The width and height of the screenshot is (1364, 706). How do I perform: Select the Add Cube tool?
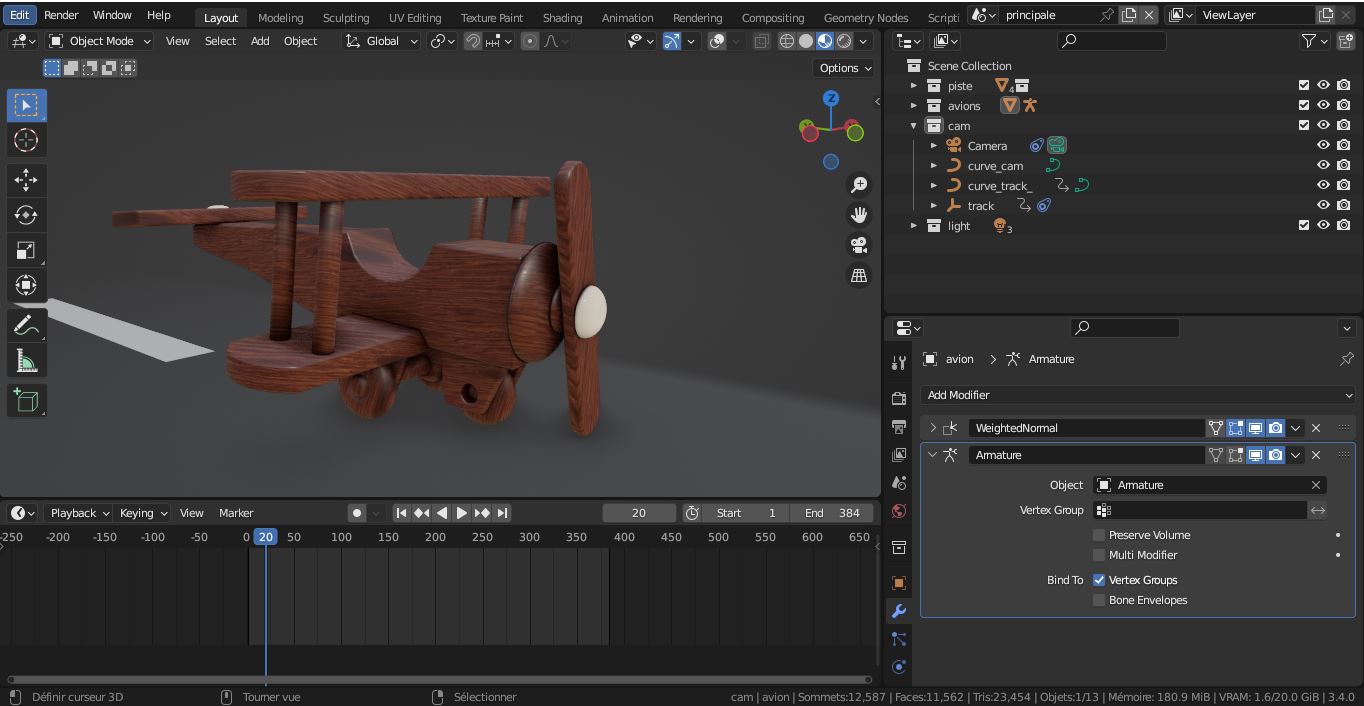point(26,401)
